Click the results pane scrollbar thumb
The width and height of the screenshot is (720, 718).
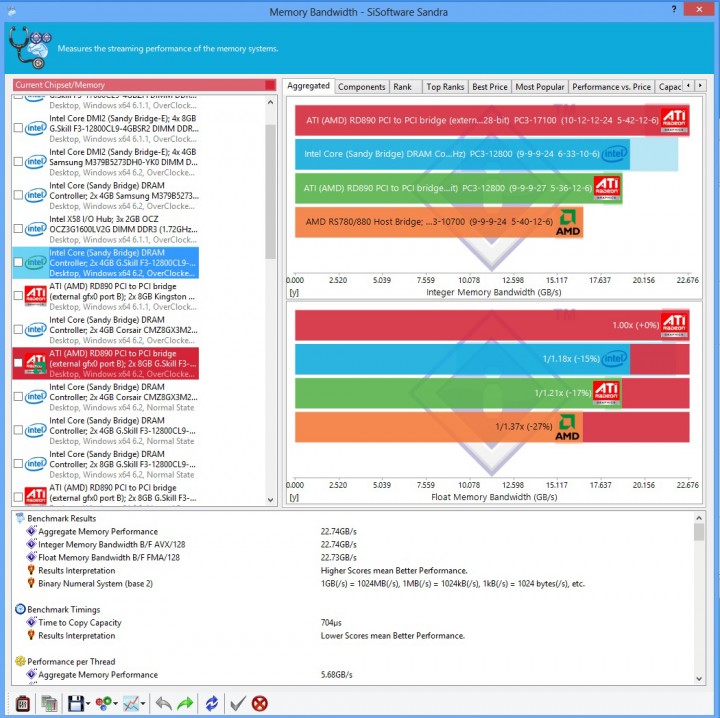[x=699, y=532]
